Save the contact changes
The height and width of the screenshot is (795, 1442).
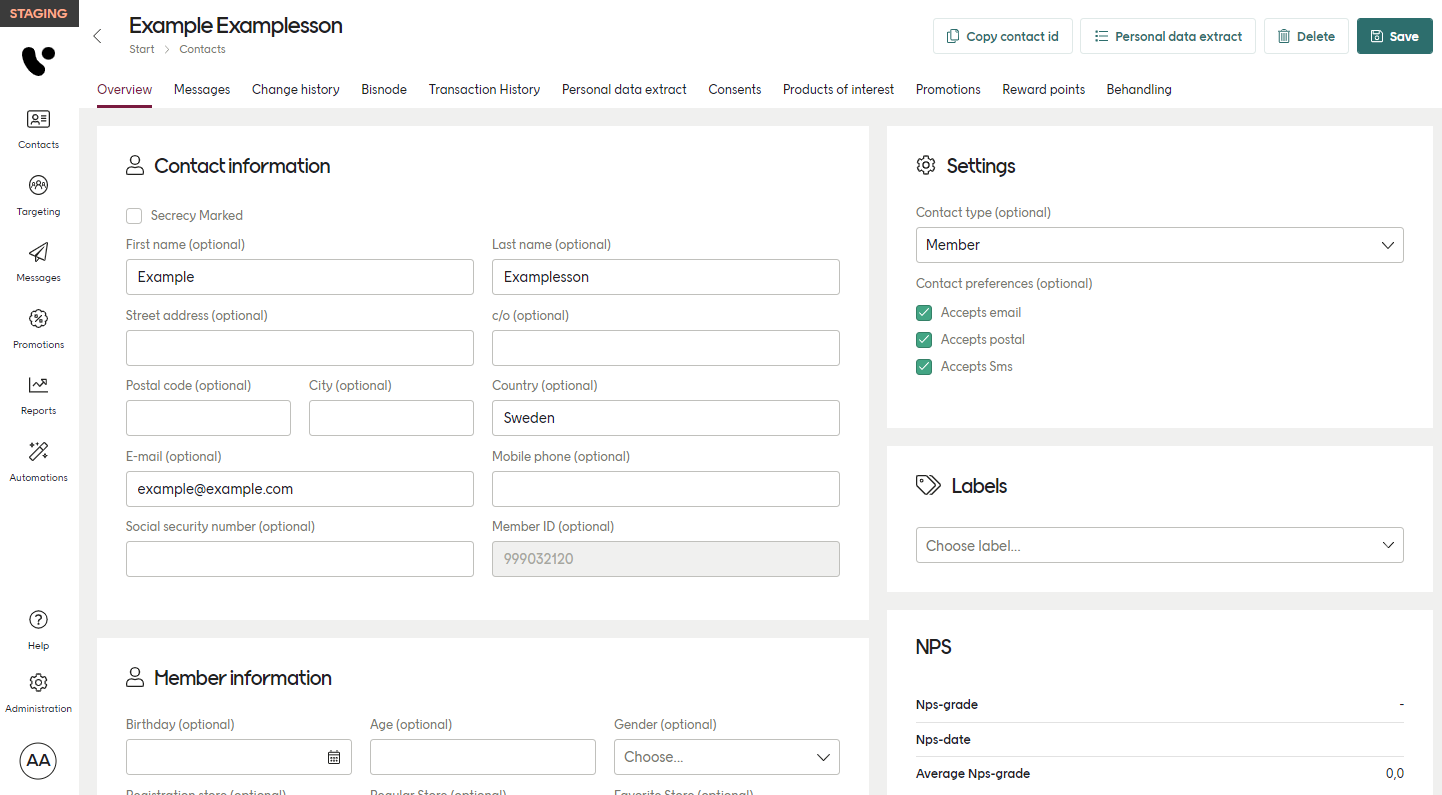click(x=1394, y=35)
